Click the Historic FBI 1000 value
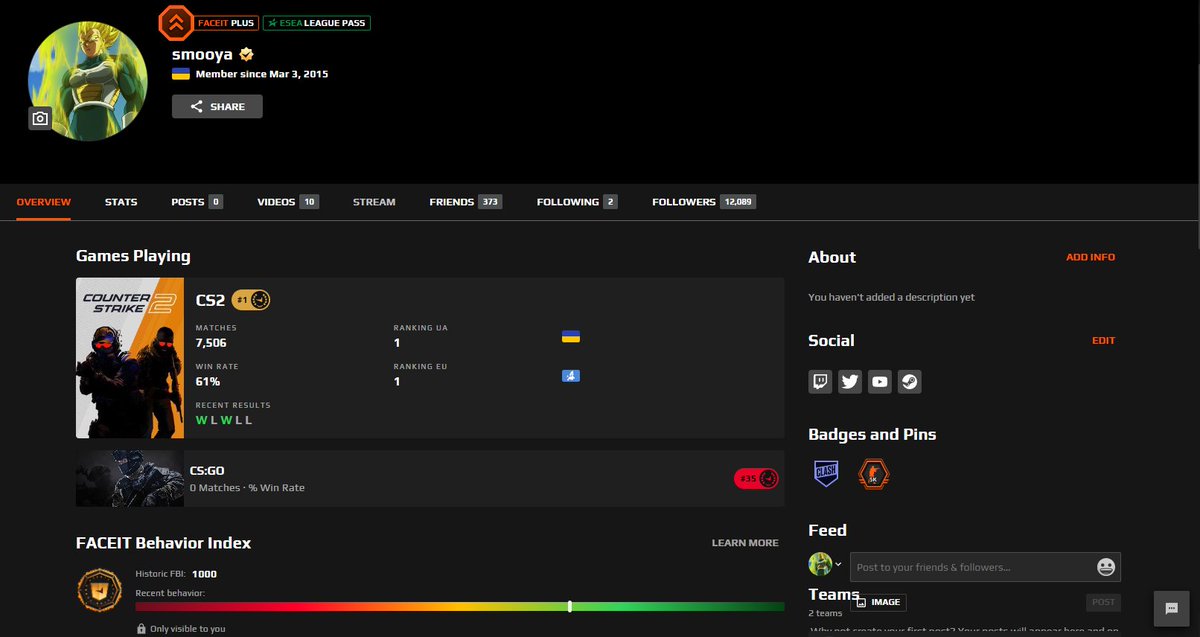Viewport: 1200px width, 637px height. (x=204, y=574)
